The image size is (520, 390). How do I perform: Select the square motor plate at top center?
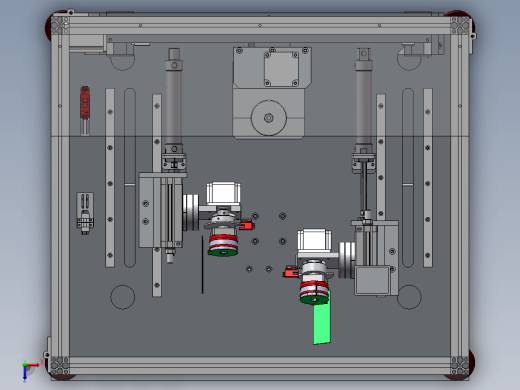(281, 69)
